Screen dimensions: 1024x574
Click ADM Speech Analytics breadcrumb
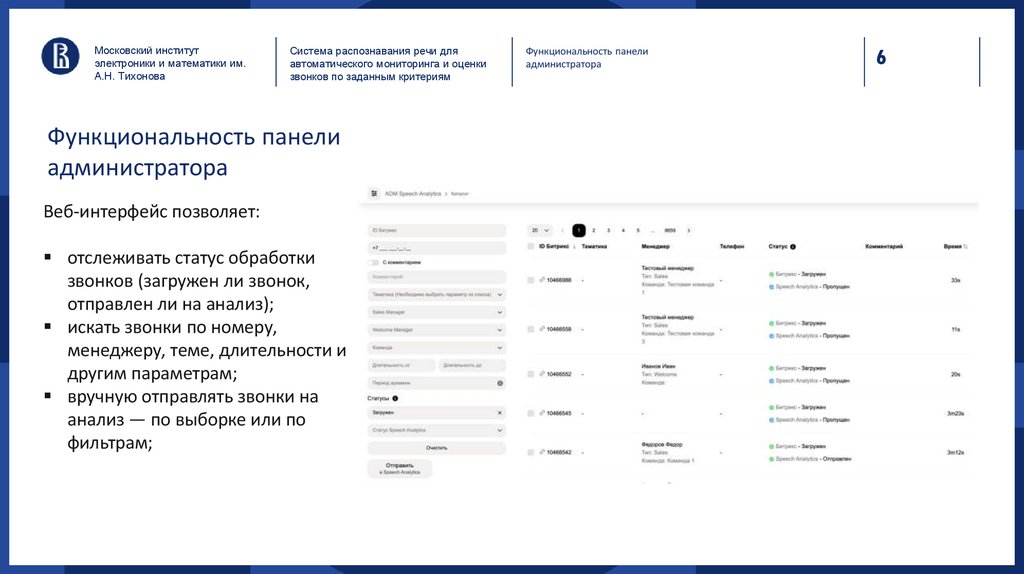tap(413, 194)
